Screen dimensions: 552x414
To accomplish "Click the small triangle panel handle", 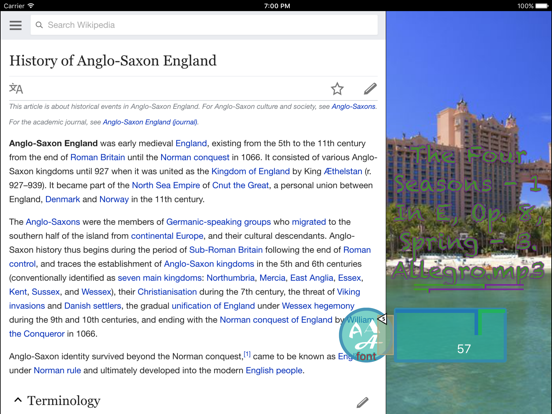I will (382, 319).
